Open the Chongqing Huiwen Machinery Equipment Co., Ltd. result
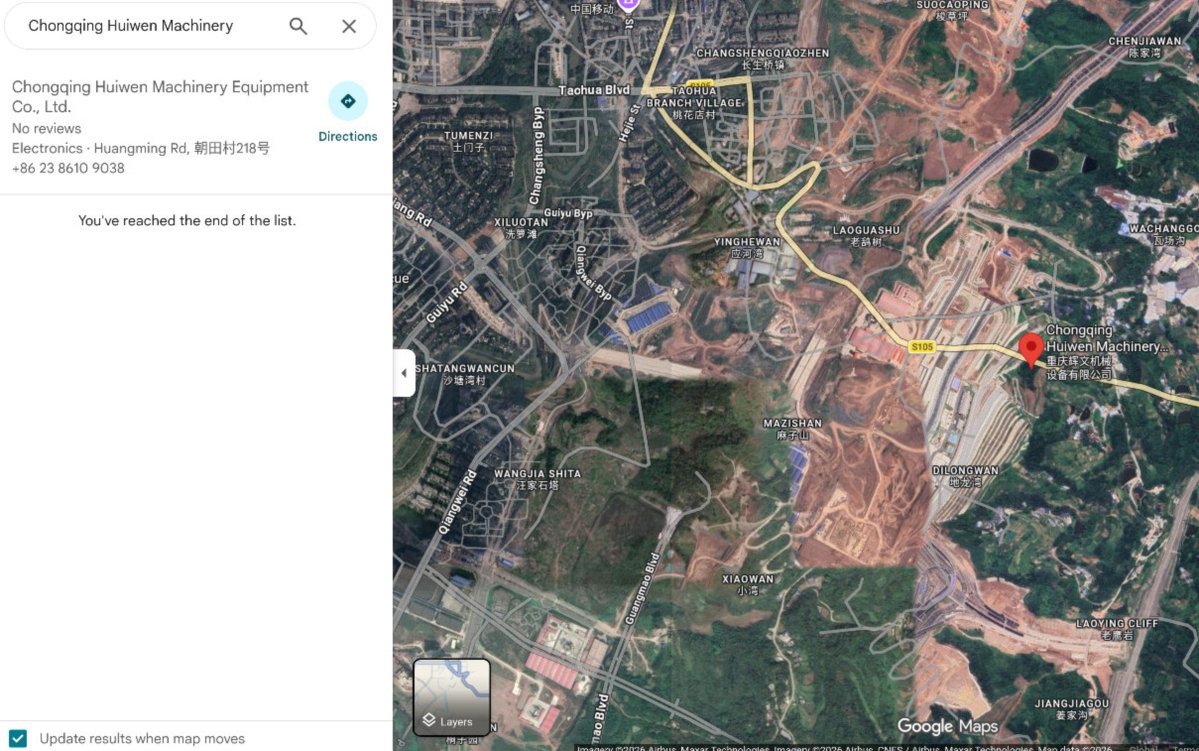Image resolution: width=1199 pixels, height=751 pixels. tap(161, 96)
